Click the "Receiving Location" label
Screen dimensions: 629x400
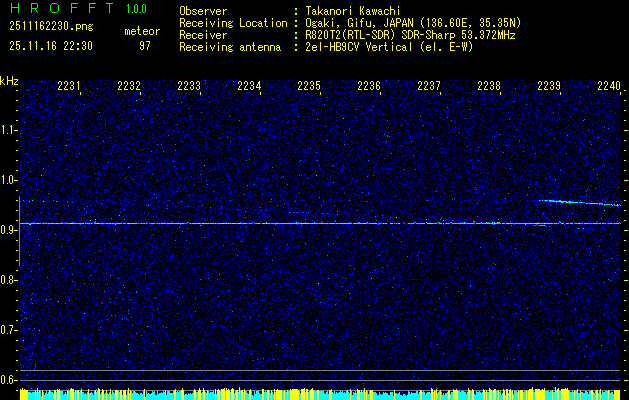tap(233, 23)
